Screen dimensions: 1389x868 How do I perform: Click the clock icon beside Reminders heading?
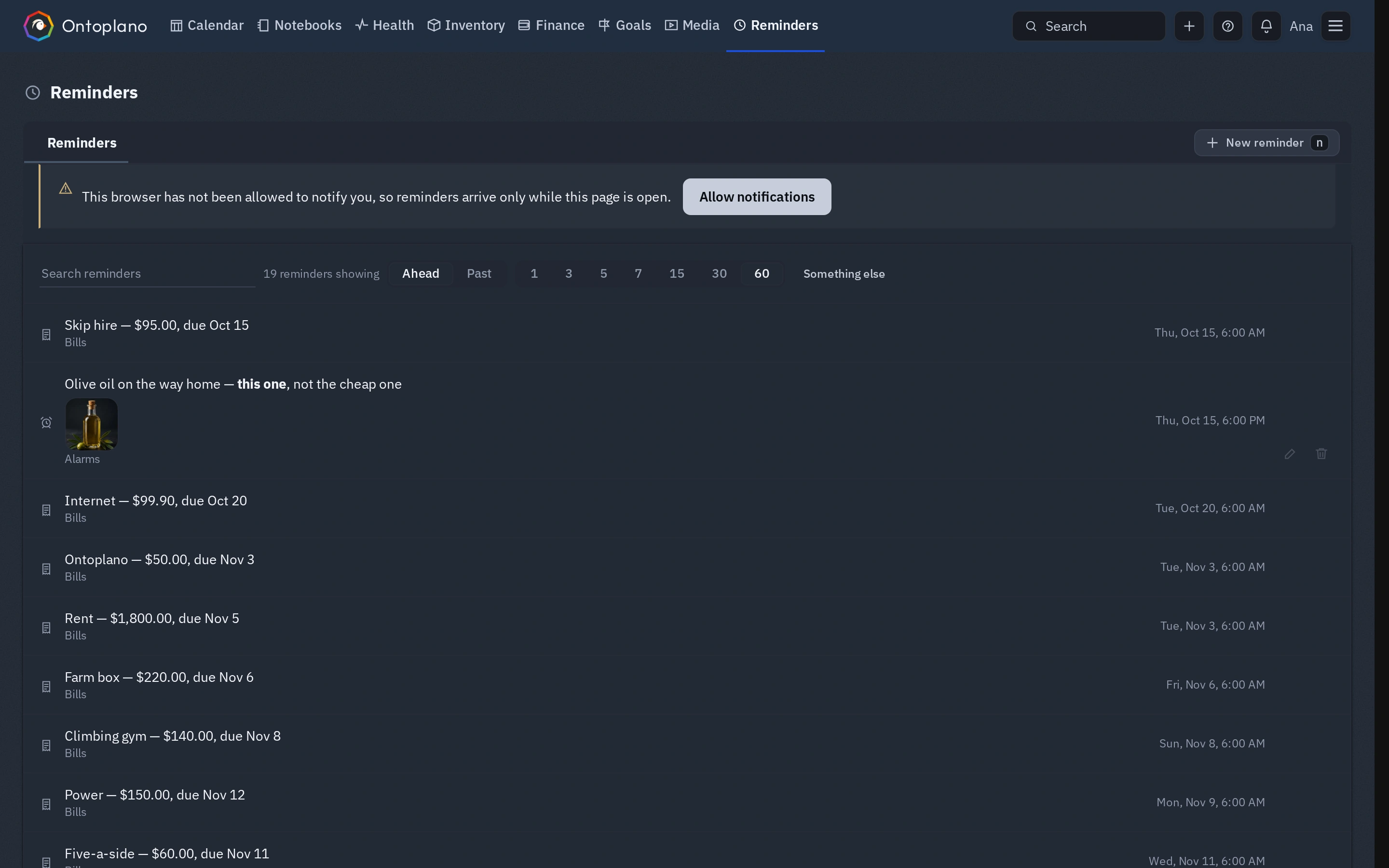pyautogui.click(x=33, y=93)
